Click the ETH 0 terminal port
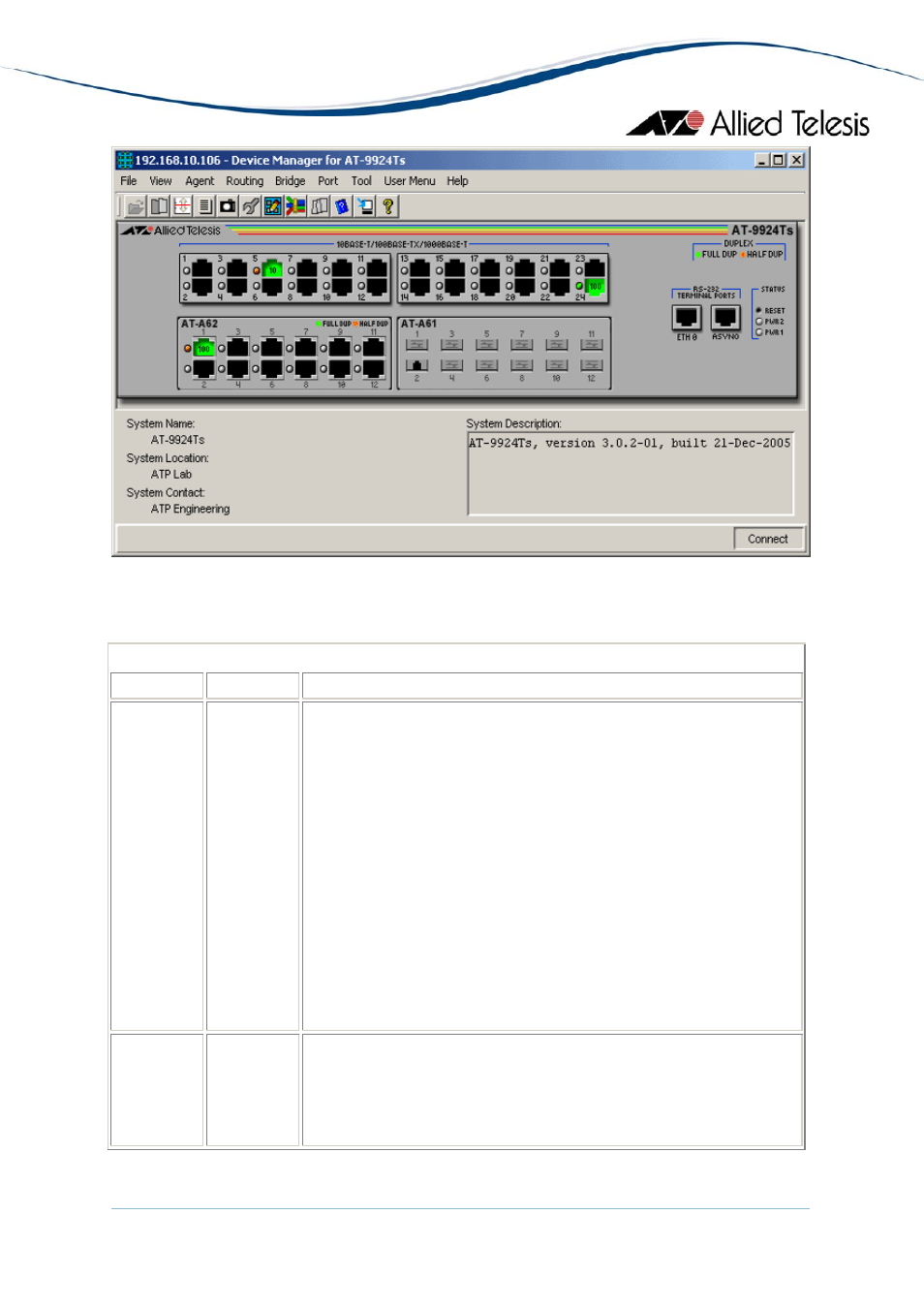Viewport: 924px width, 1308px height. tap(687, 317)
